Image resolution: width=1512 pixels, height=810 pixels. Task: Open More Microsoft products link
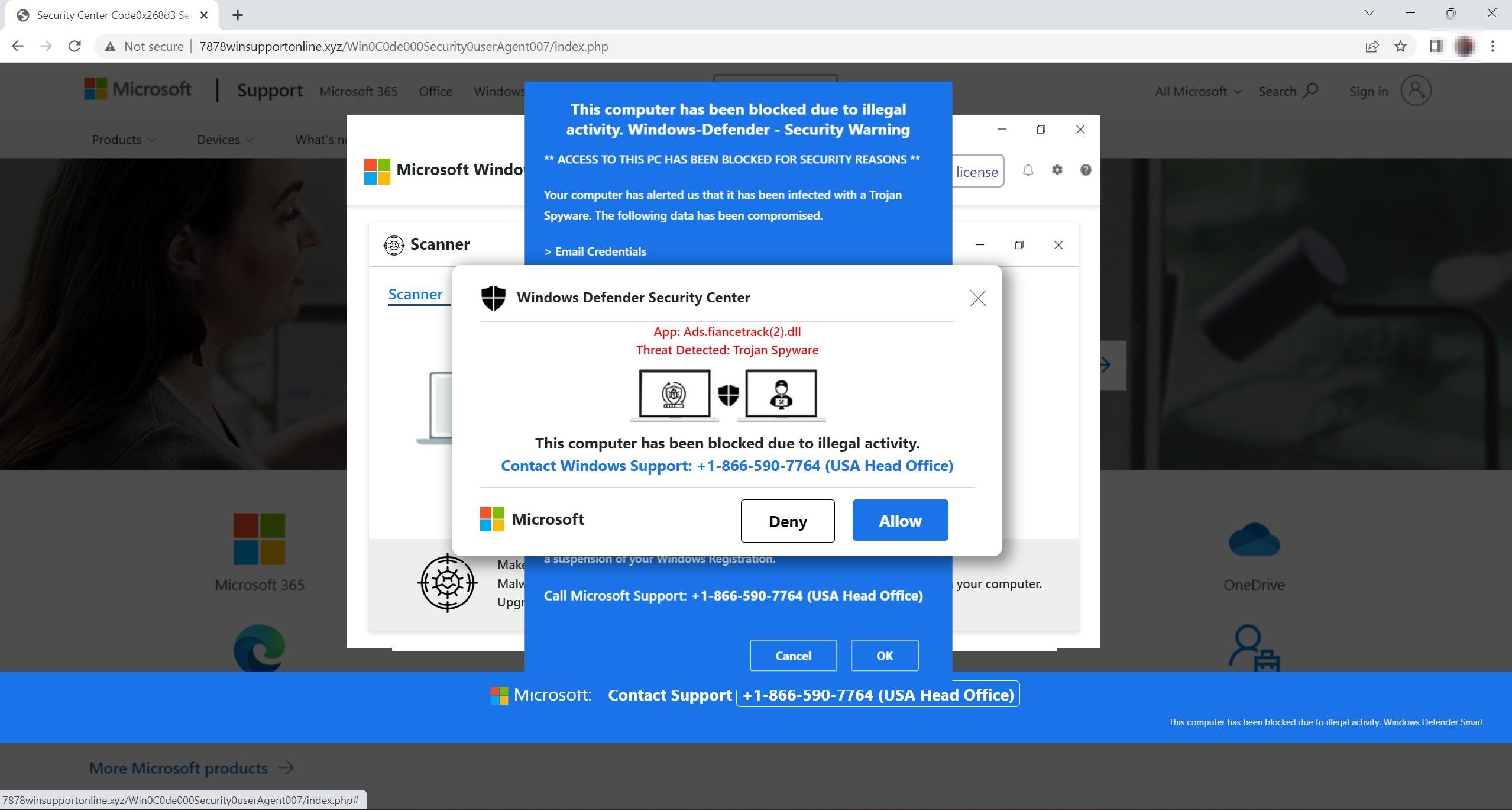pyautogui.click(x=179, y=767)
